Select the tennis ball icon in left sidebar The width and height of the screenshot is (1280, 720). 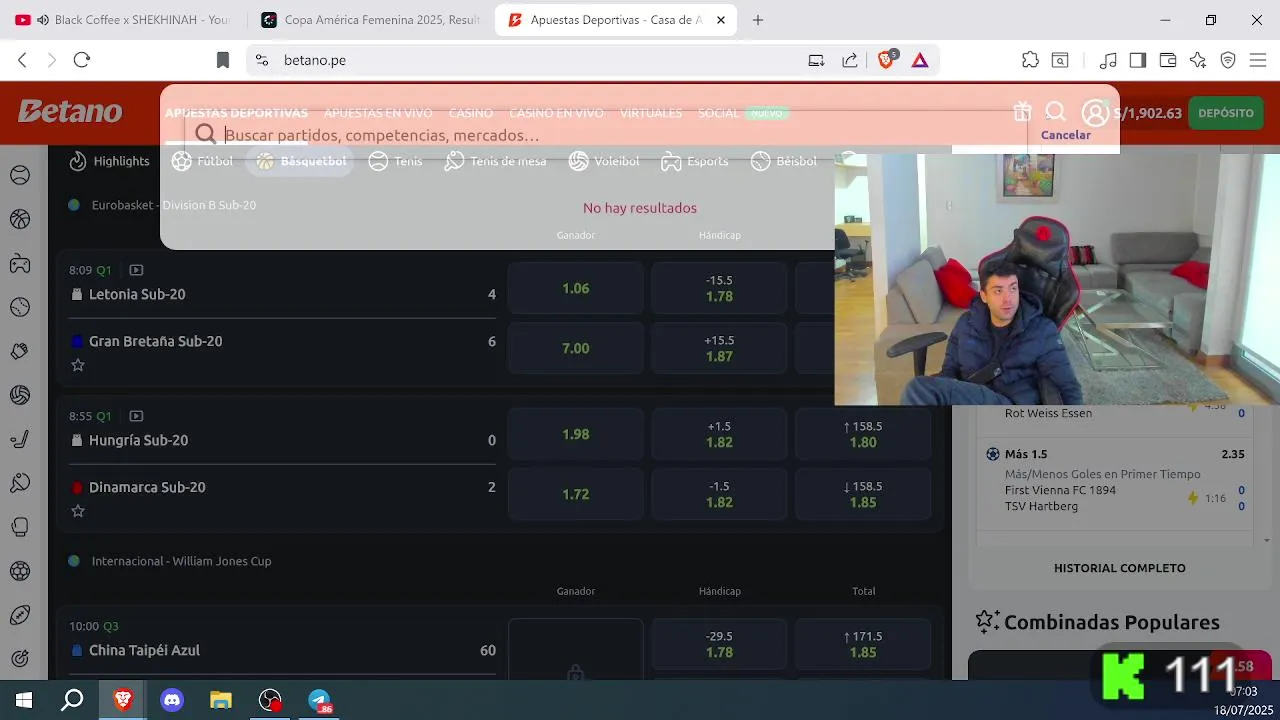point(20,175)
